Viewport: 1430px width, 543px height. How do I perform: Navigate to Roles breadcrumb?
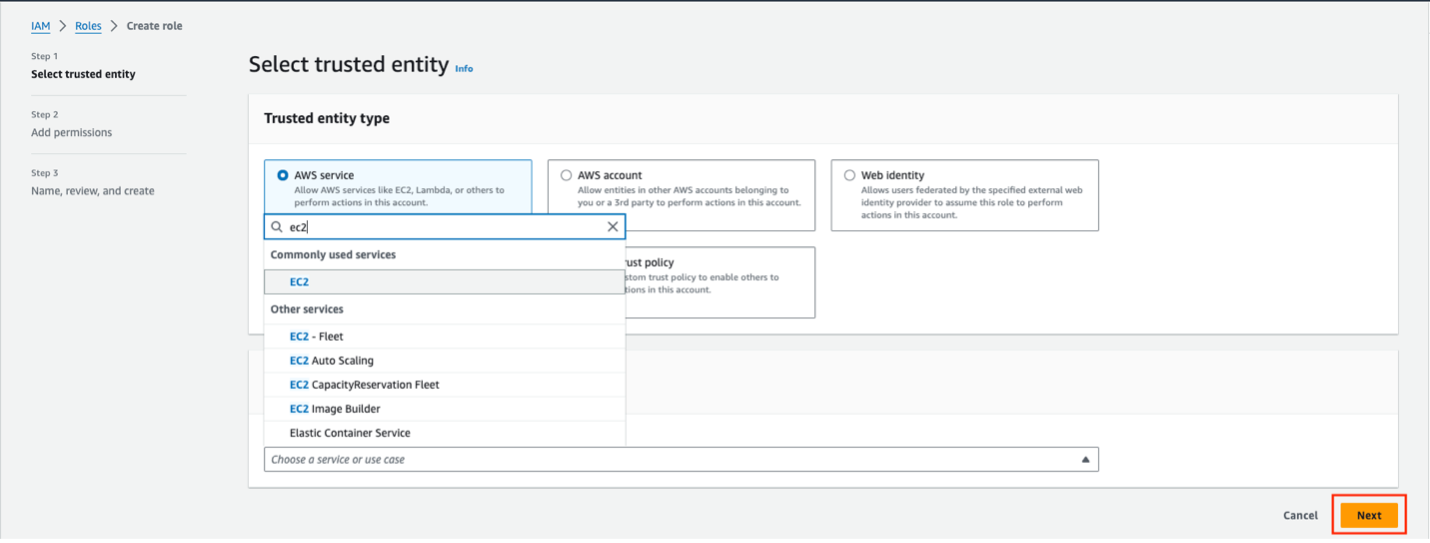pyautogui.click(x=88, y=26)
